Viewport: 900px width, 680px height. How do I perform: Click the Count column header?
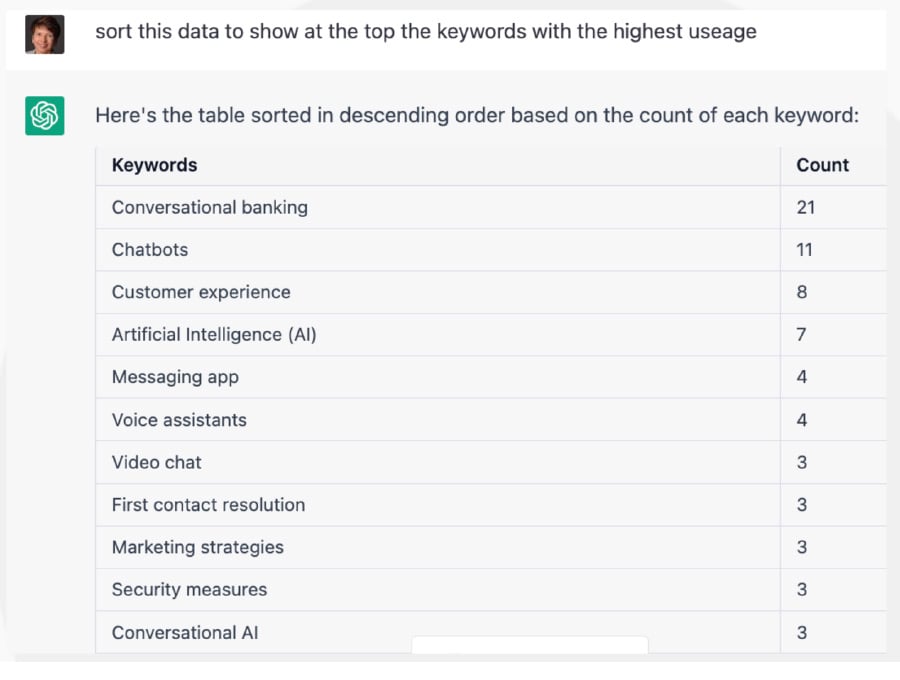[x=822, y=165]
